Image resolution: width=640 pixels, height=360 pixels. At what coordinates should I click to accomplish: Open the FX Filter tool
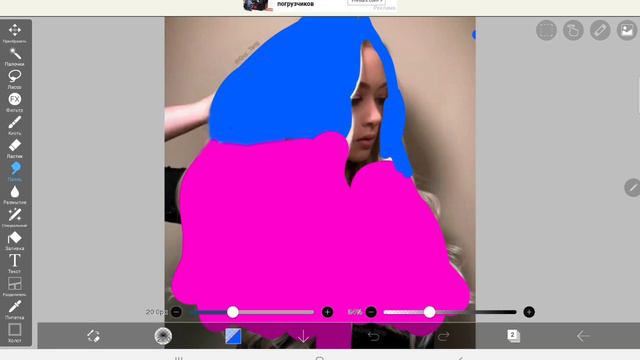click(15, 102)
